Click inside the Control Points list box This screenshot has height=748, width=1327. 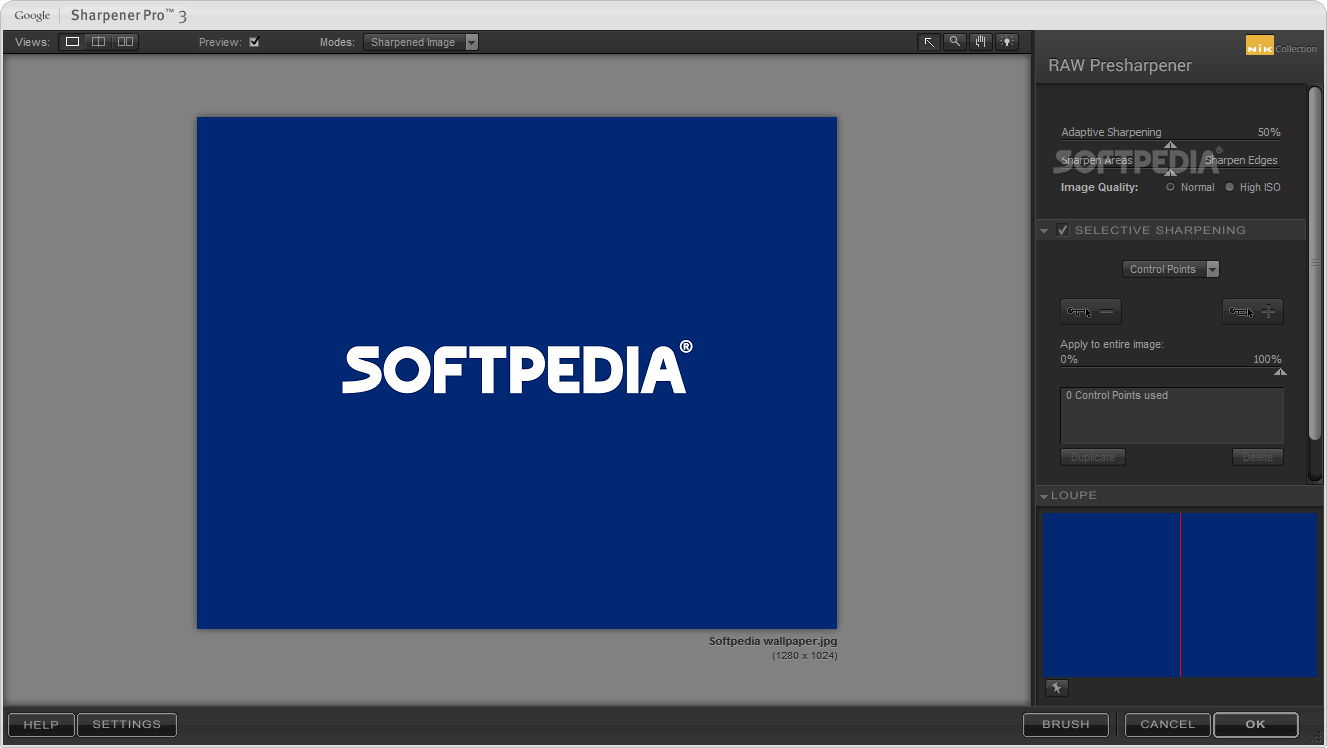1172,416
